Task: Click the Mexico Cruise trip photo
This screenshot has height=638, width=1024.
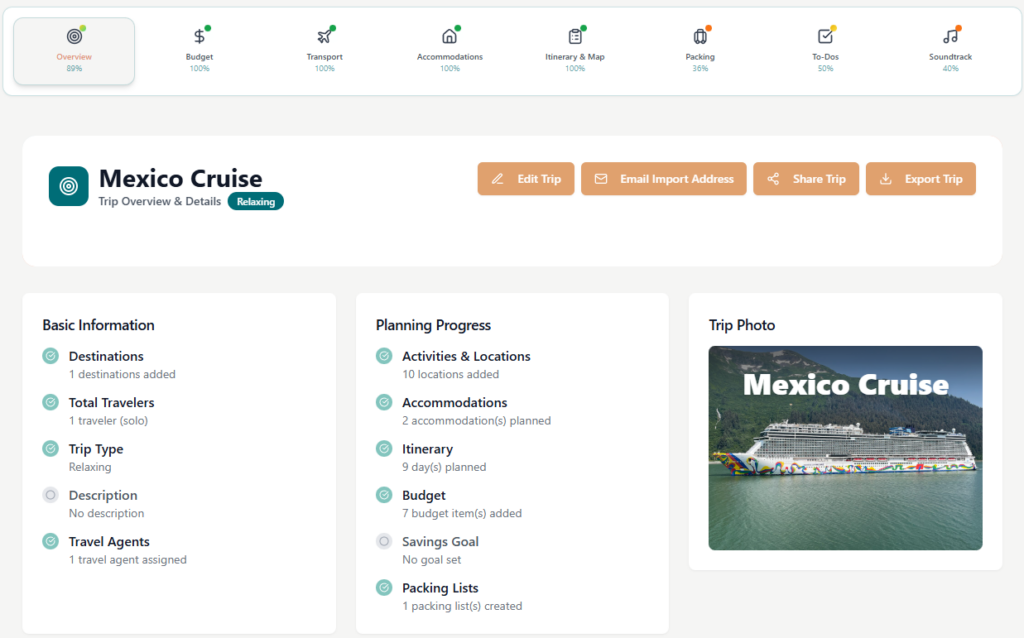Action: (x=845, y=448)
